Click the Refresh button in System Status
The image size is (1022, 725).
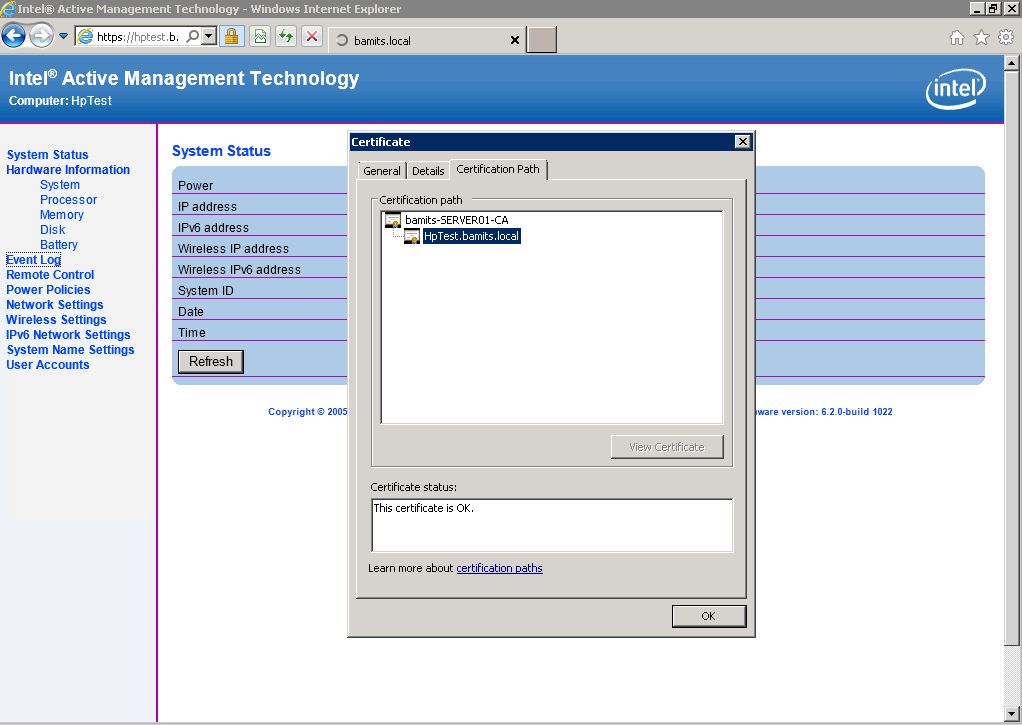[210, 361]
